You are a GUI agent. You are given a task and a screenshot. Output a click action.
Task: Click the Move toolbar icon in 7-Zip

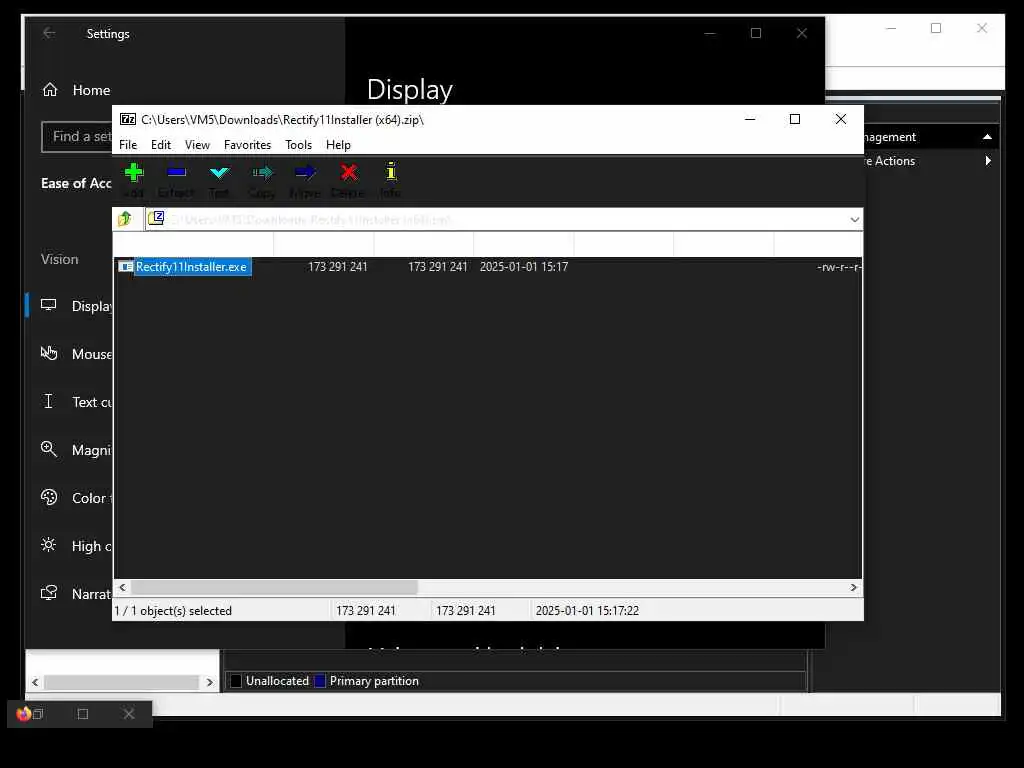point(305,173)
